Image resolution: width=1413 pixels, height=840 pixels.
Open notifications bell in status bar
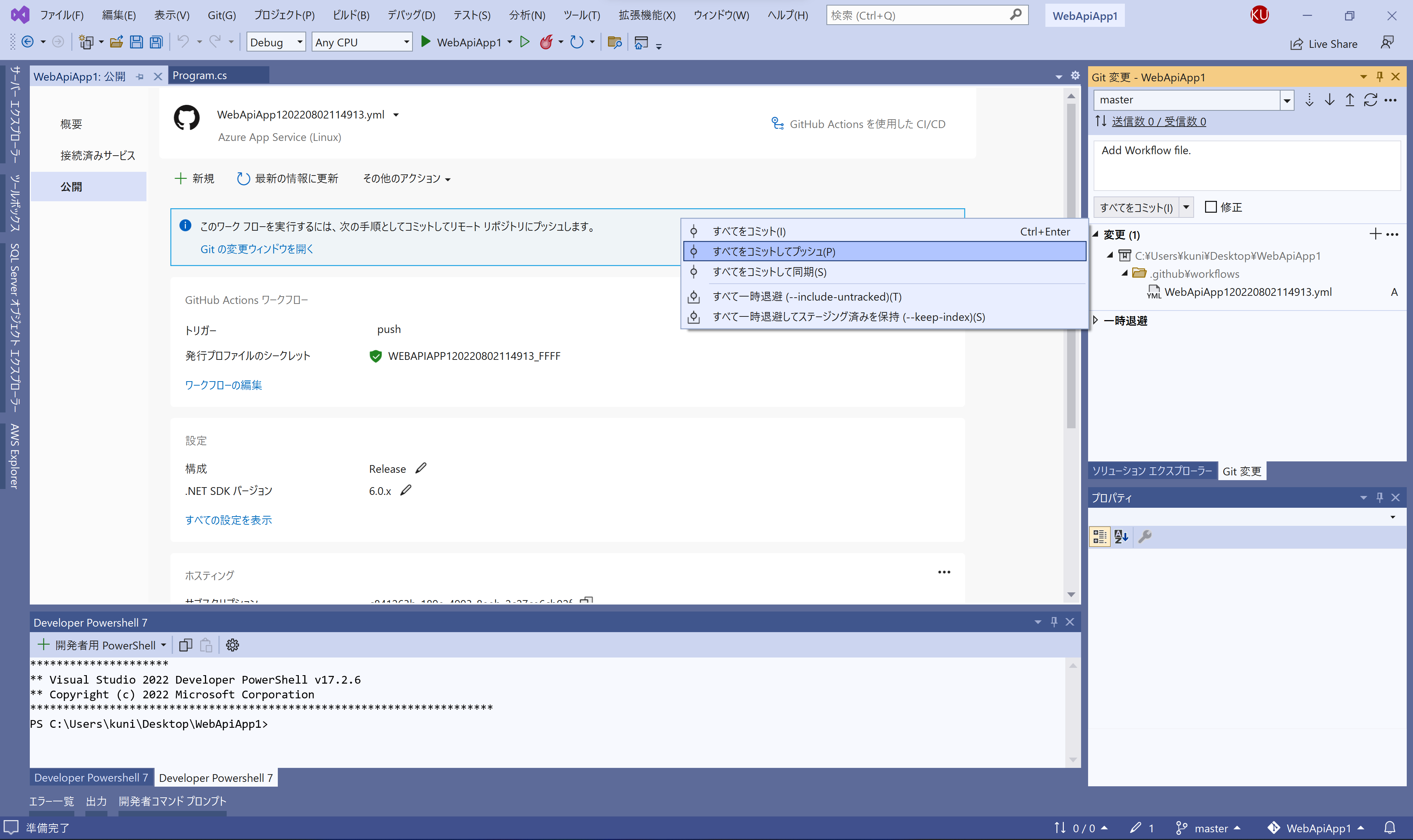(x=1389, y=827)
